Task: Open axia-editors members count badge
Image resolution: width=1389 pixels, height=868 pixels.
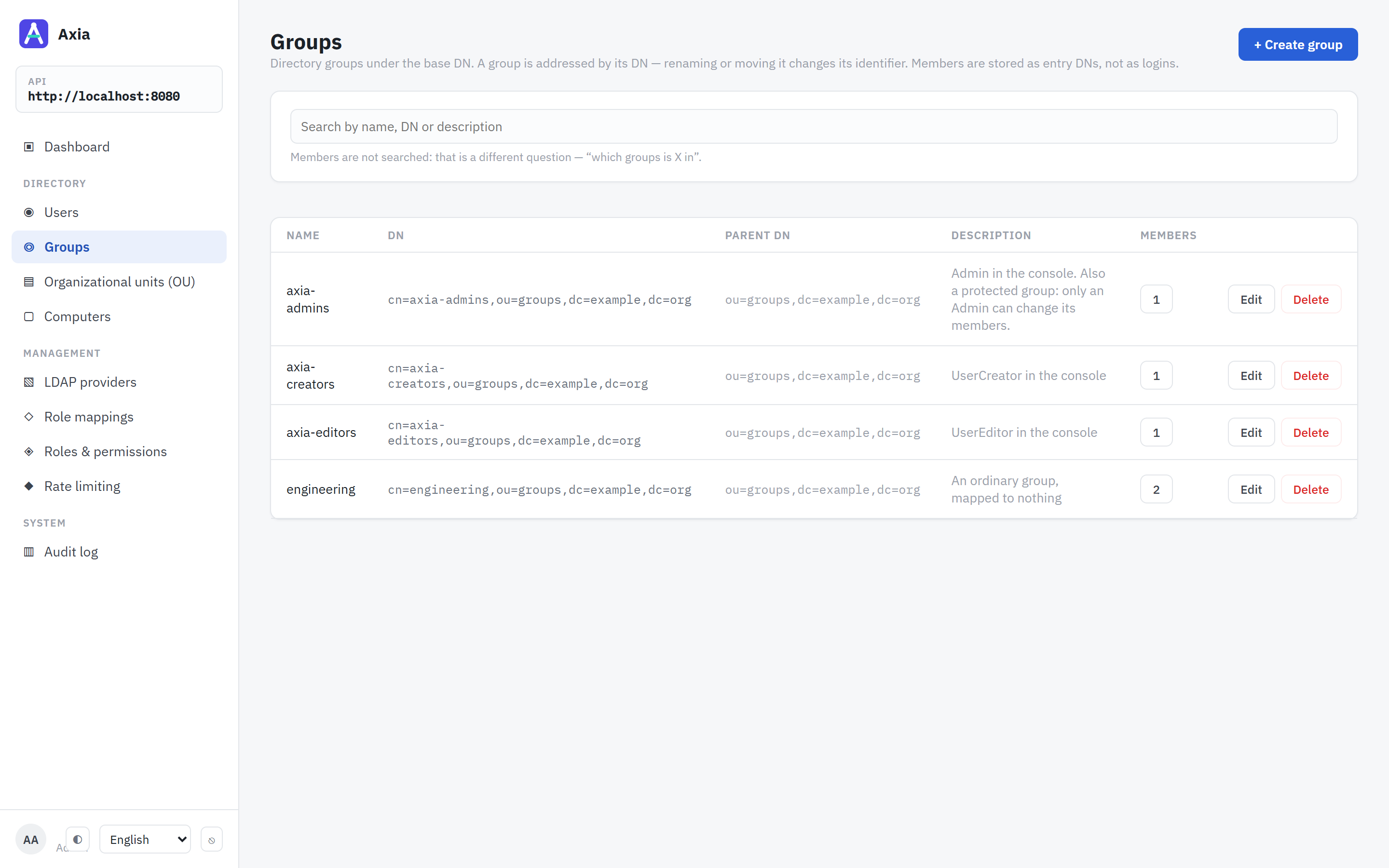Action: tap(1156, 432)
